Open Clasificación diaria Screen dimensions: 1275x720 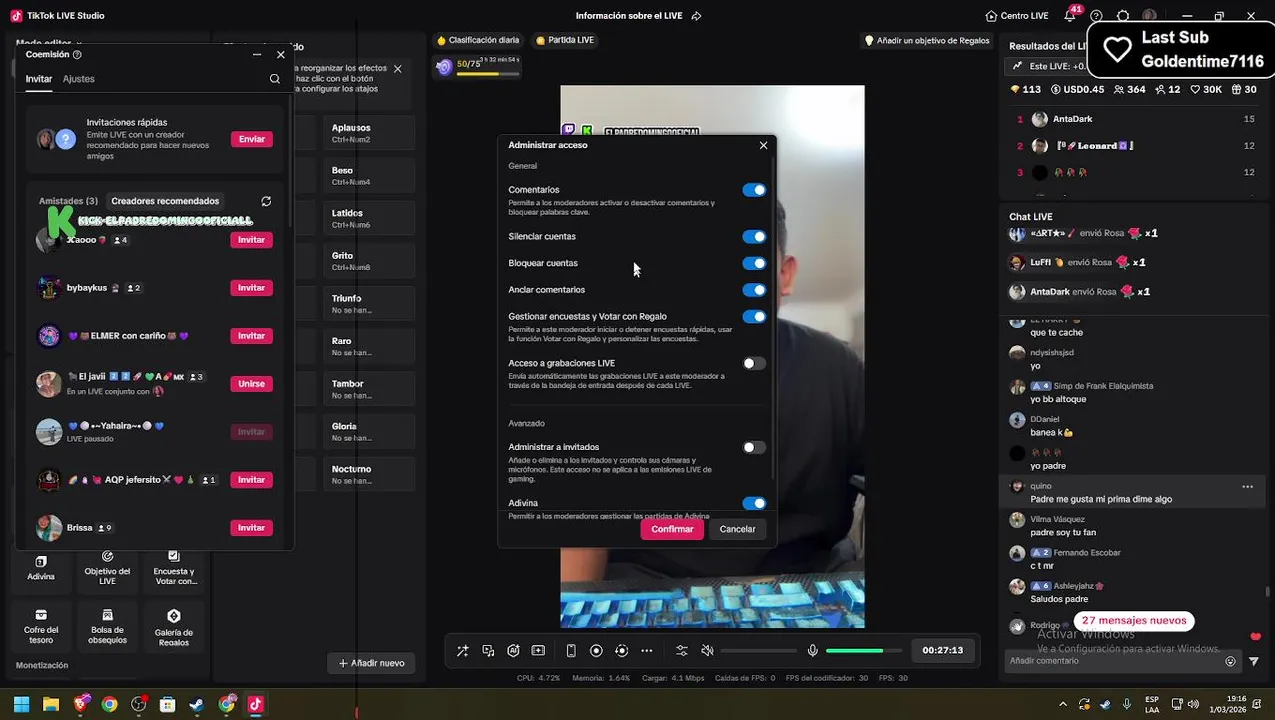[478, 40]
